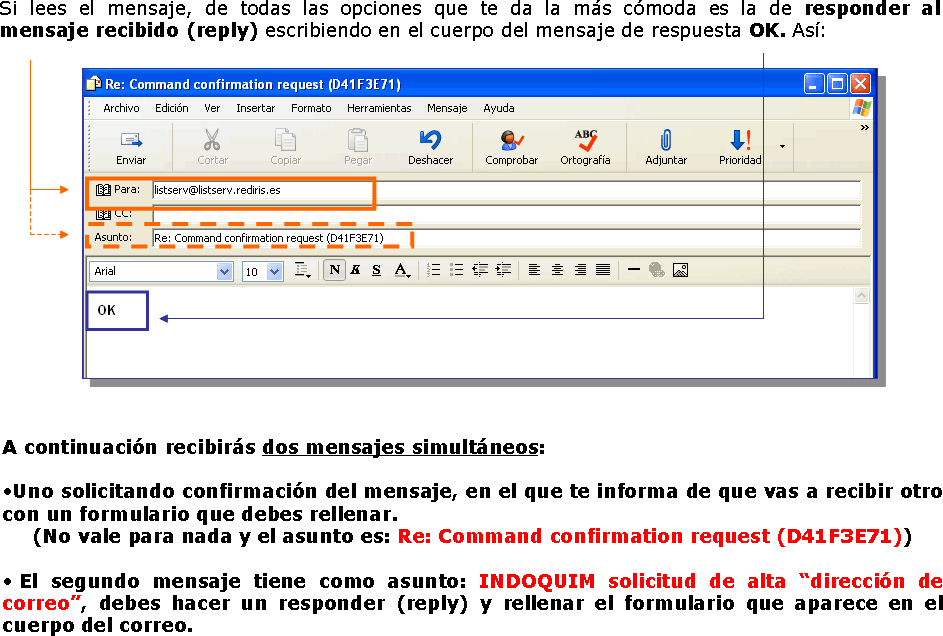This screenshot has height=636, width=943.
Task: Set message priority with Prioridad icon
Action: click(739, 147)
